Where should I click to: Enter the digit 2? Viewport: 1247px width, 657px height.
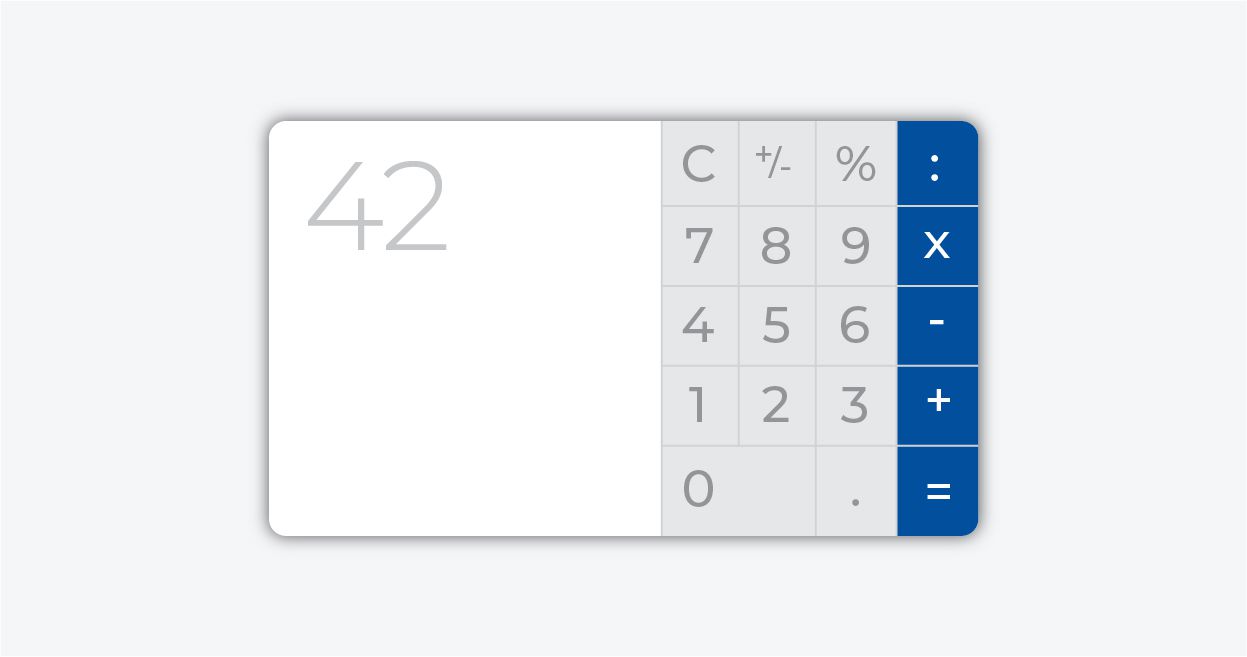click(x=776, y=405)
